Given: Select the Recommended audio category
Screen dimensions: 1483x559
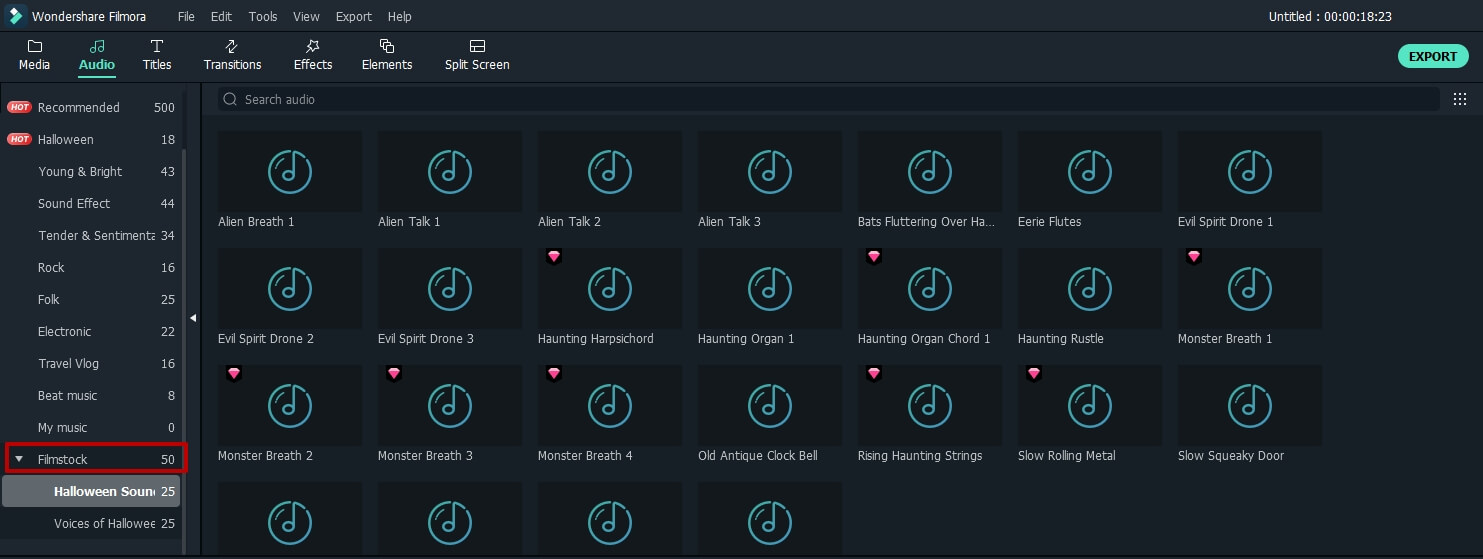Looking at the screenshot, I should pyautogui.click(x=78, y=107).
